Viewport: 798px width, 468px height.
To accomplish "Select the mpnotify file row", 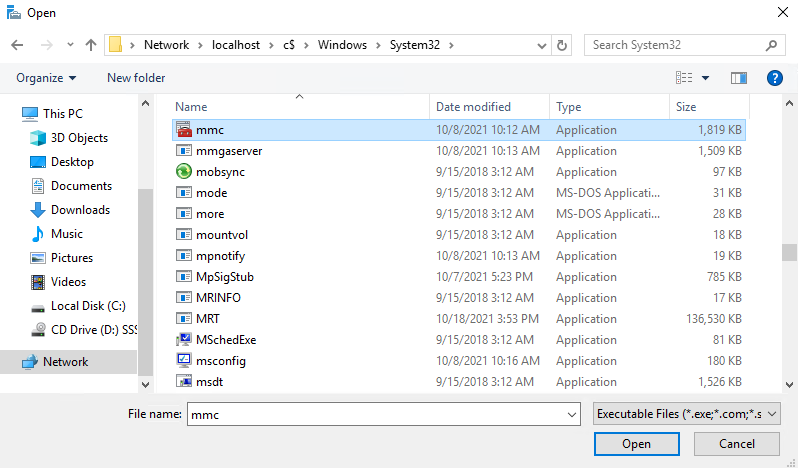I will click(459, 255).
